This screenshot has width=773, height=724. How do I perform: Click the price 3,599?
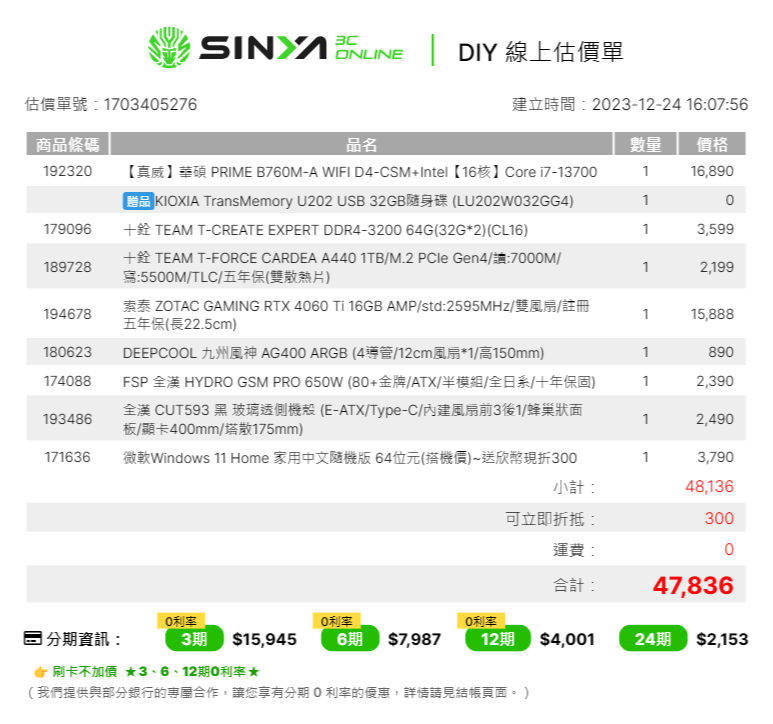(715, 229)
